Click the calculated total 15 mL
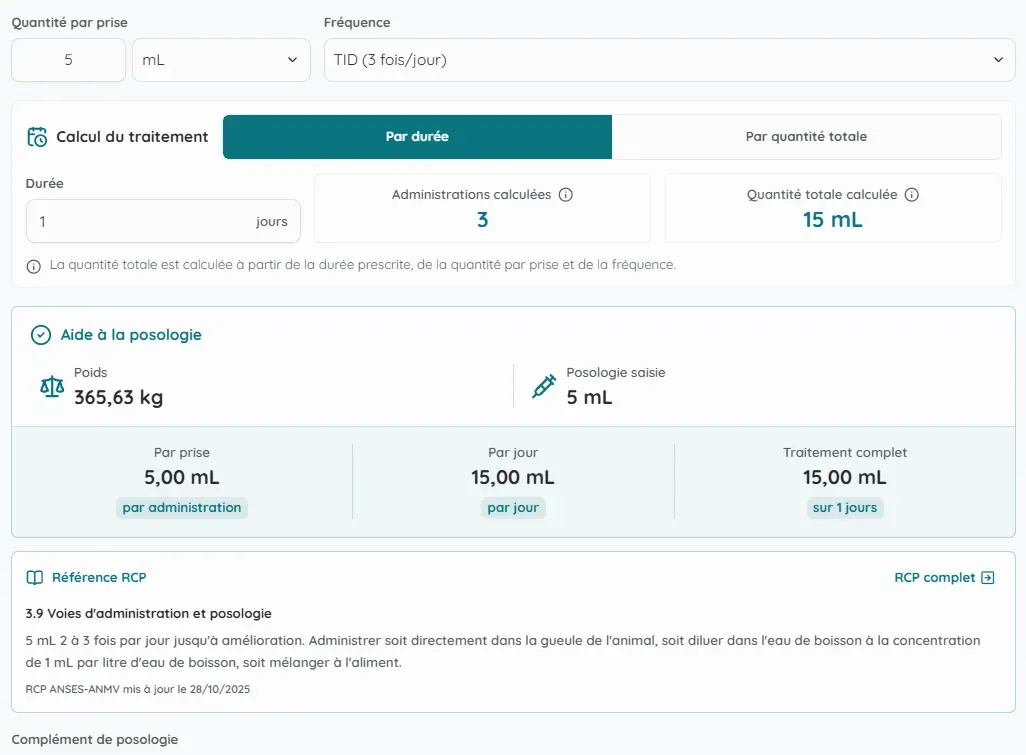Image resolution: width=1026 pixels, height=755 pixels. tap(833, 220)
